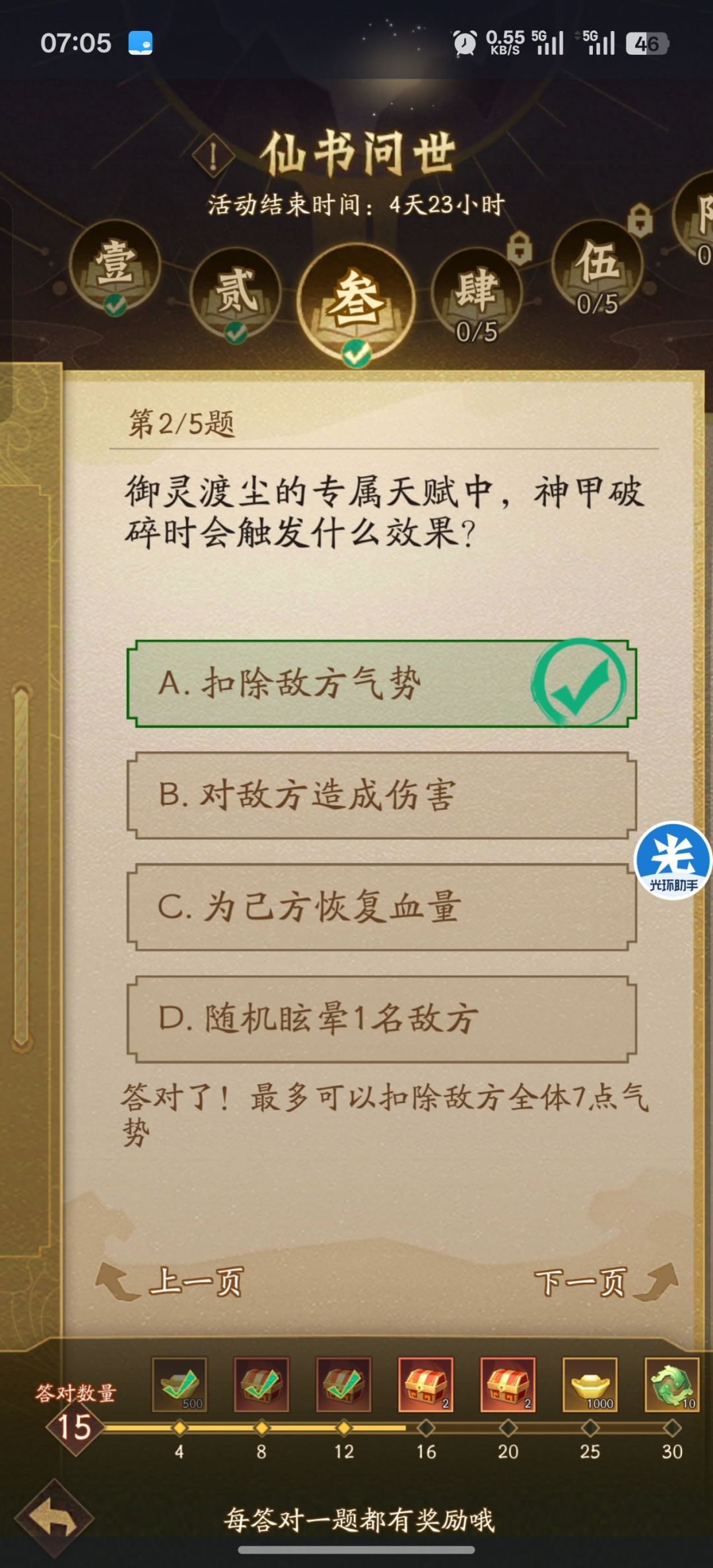Tap the alarm clock icon in status bar
Viewport: 713px width, 1568px height.
(x=466, y=42)
